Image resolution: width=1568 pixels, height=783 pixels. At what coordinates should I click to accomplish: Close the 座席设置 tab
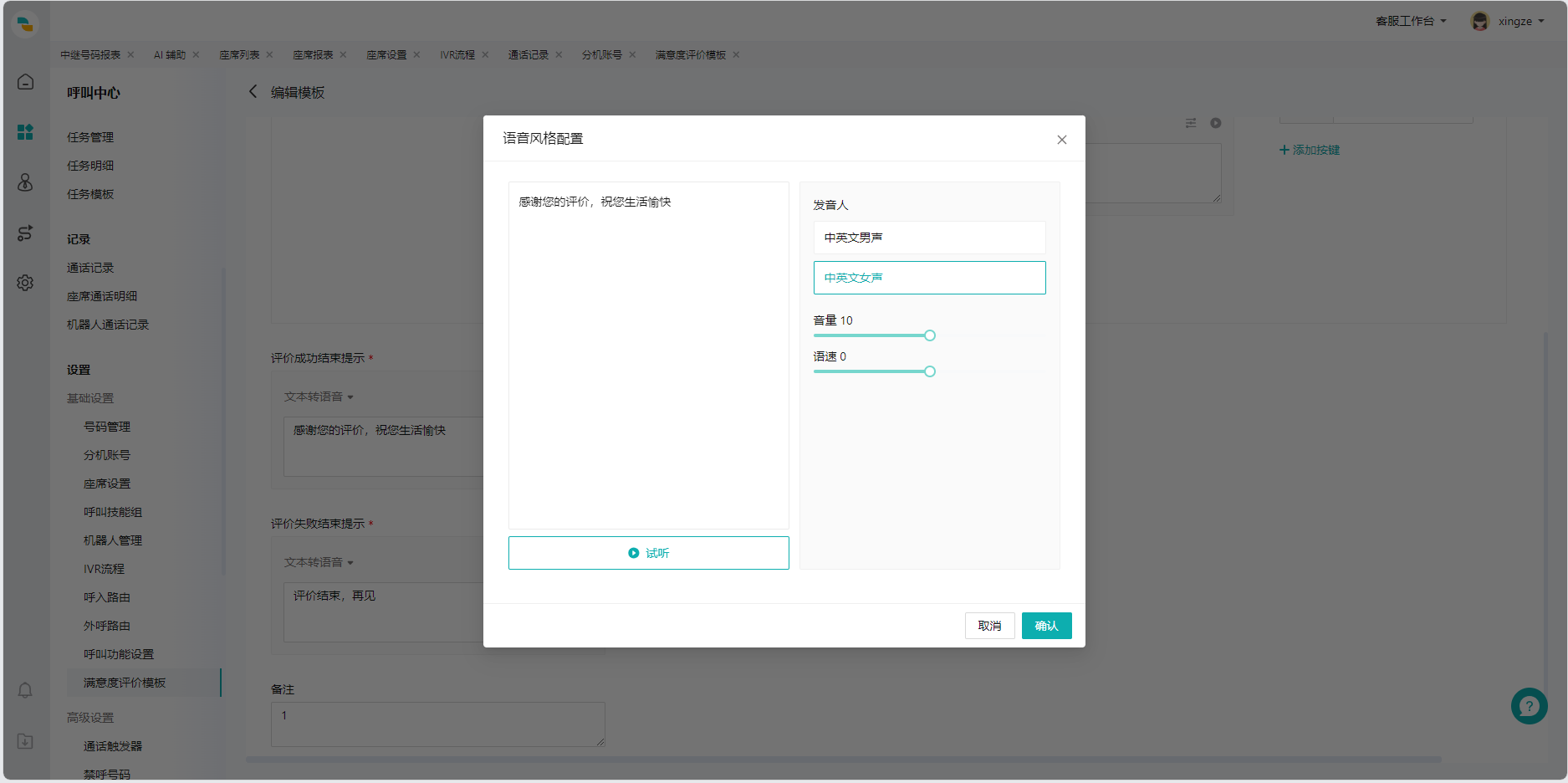(417, 55)
